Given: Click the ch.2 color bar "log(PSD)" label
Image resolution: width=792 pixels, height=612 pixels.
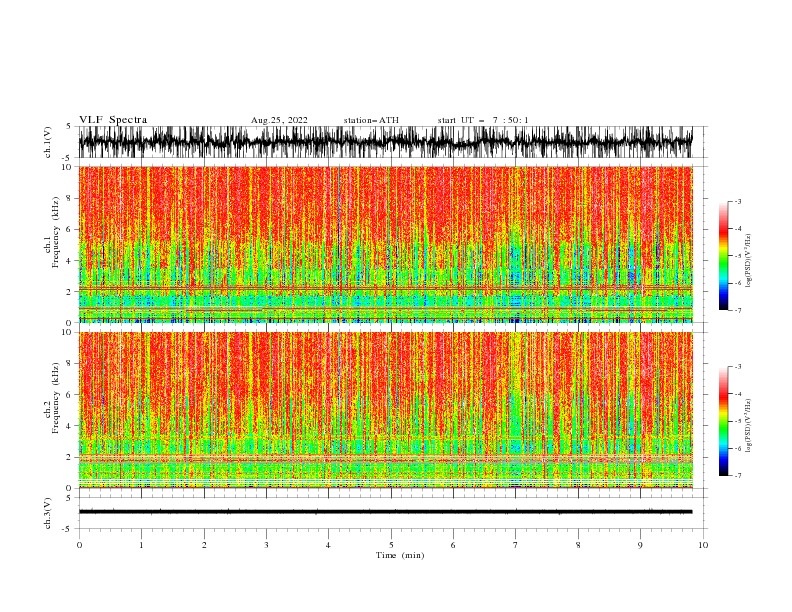Looking at the screenshot, I should pos(749,426).
